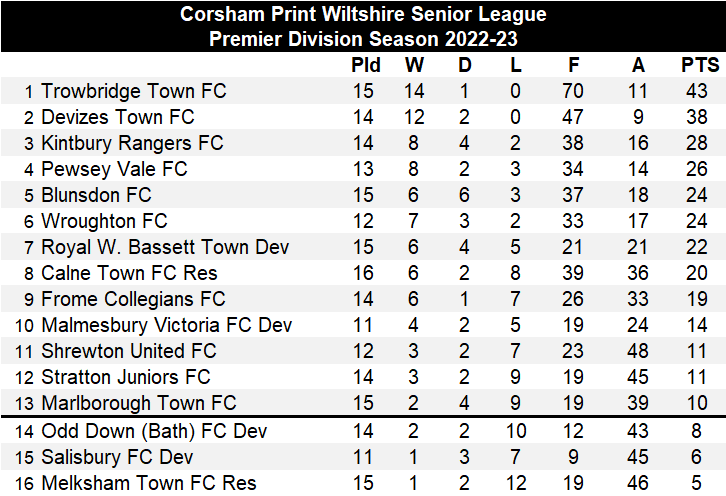Click Odd Down (Bath) FC Dev
This screenshot has height=496, width=726.
[x=153, y=431]
